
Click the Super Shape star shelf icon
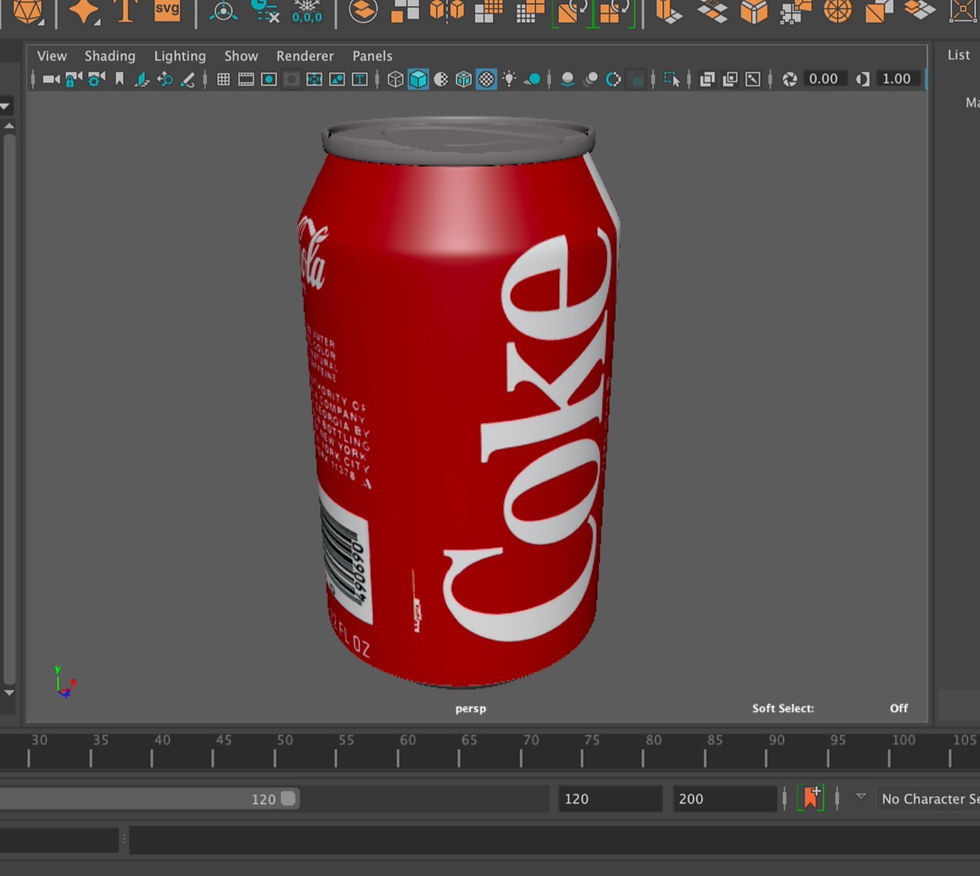pyautogui.click(x=84, y=11)
